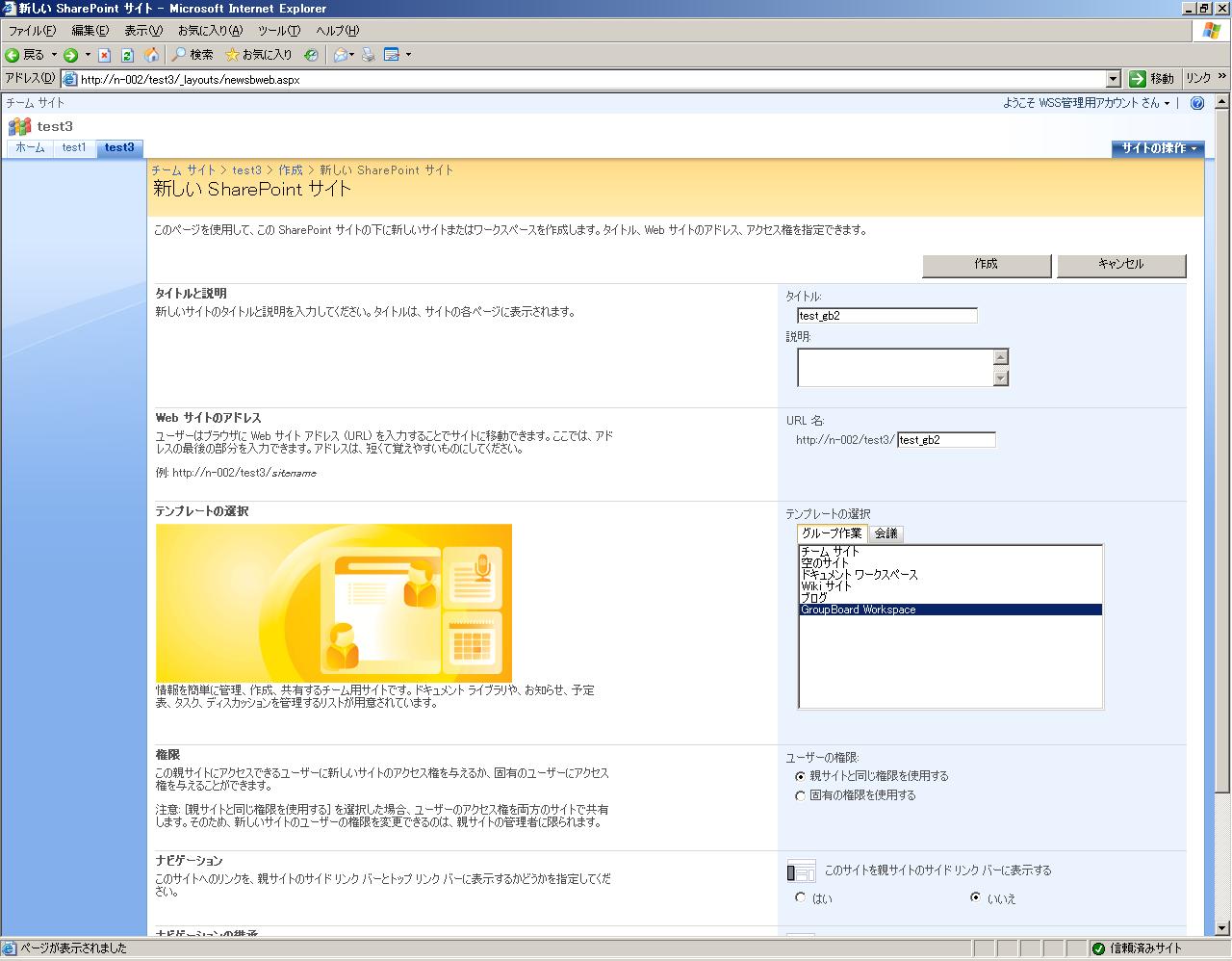The height and width of the screenshot is (961, 1232).
Task: Open the 編集(E) menu
Action: click(90, 31)
